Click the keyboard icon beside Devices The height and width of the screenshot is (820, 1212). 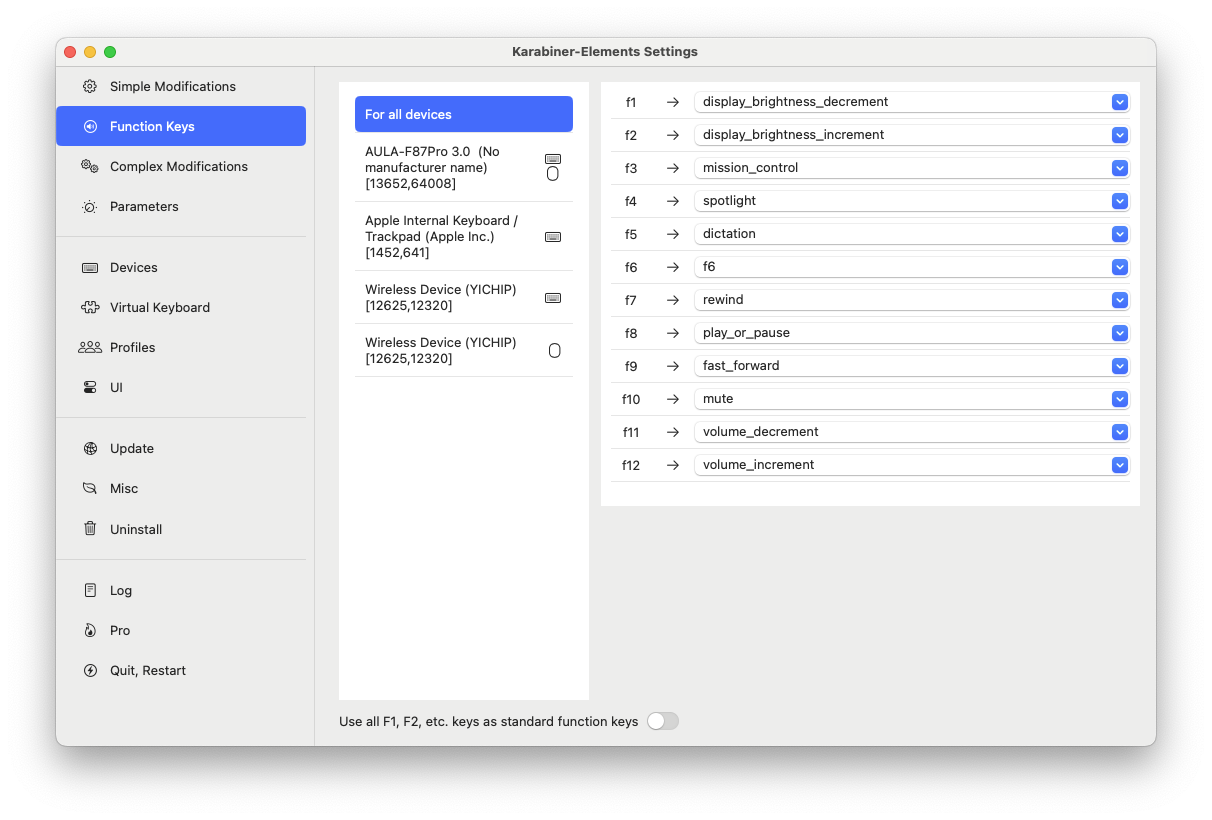point(90,267)
